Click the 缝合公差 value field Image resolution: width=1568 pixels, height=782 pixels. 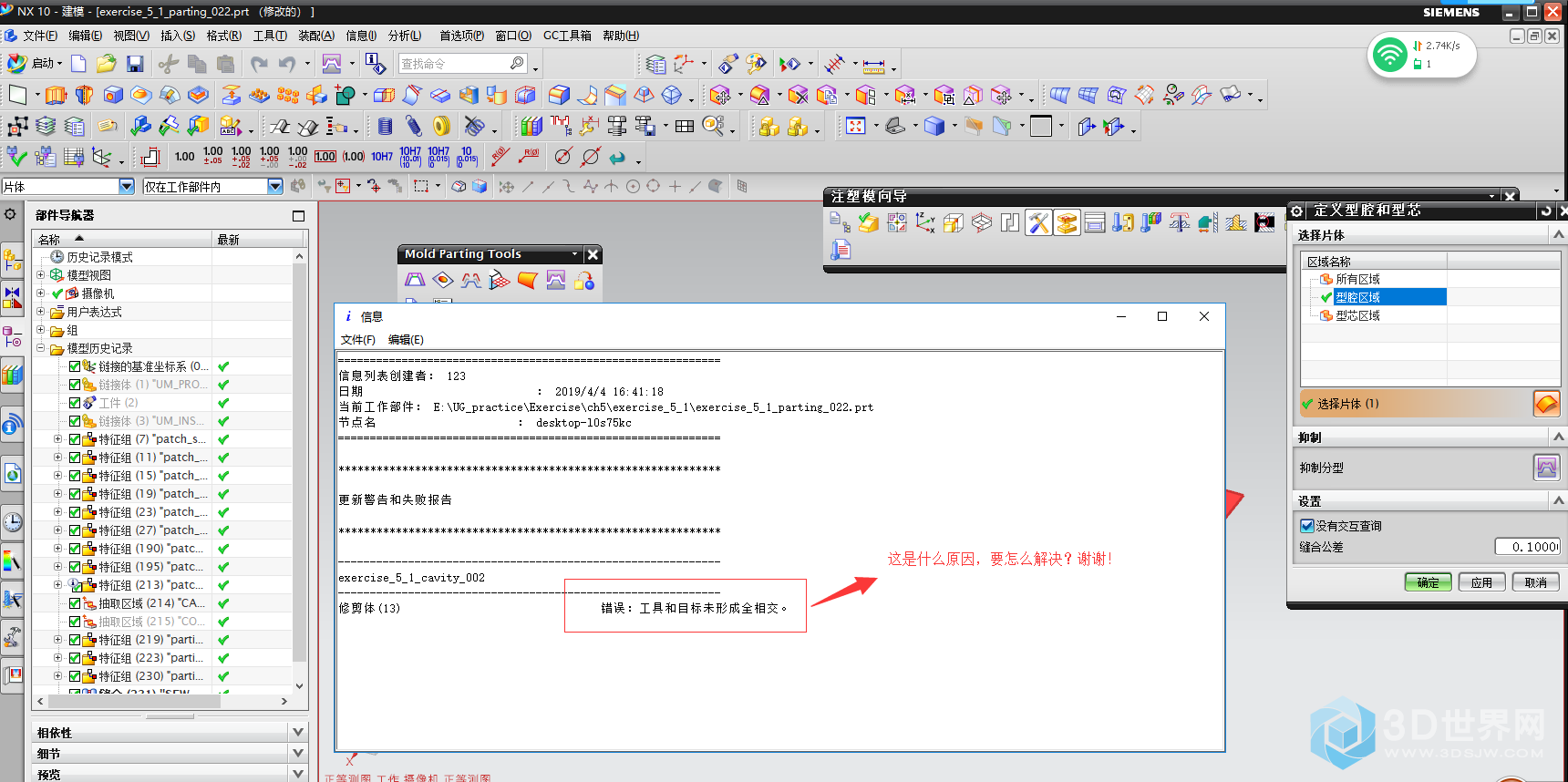(x=1527, y=547)
